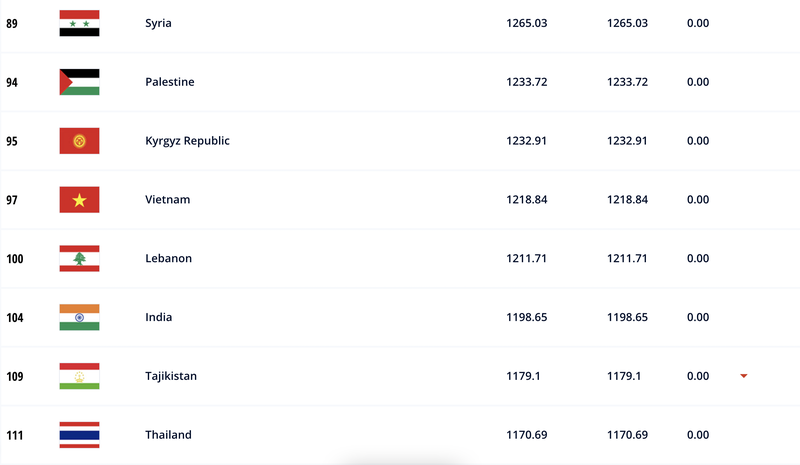Click rank number 104 for India
This screenshot has width=800, height=465.
pos(15,318)
